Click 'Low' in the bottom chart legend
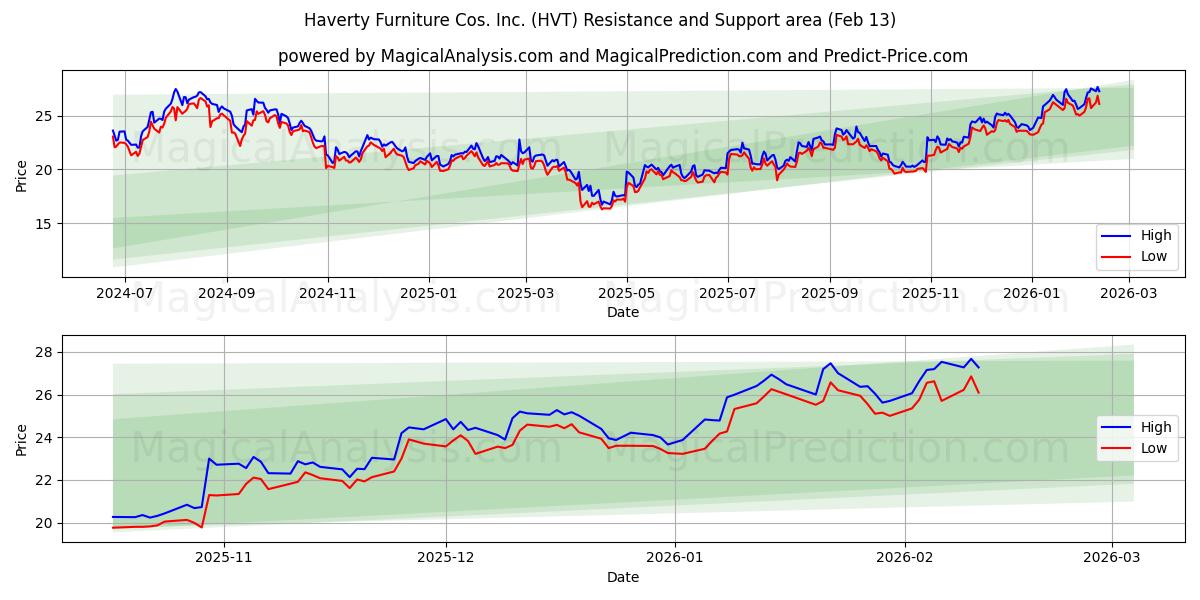 1154,449
